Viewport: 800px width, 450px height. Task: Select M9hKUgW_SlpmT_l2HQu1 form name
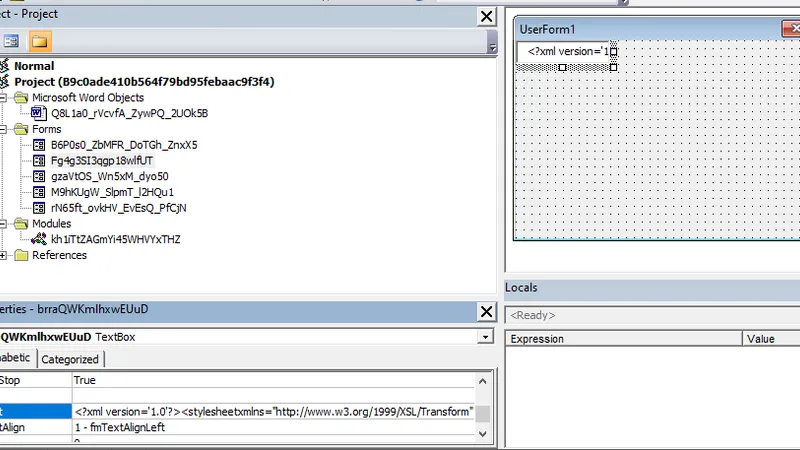(112, 192)
